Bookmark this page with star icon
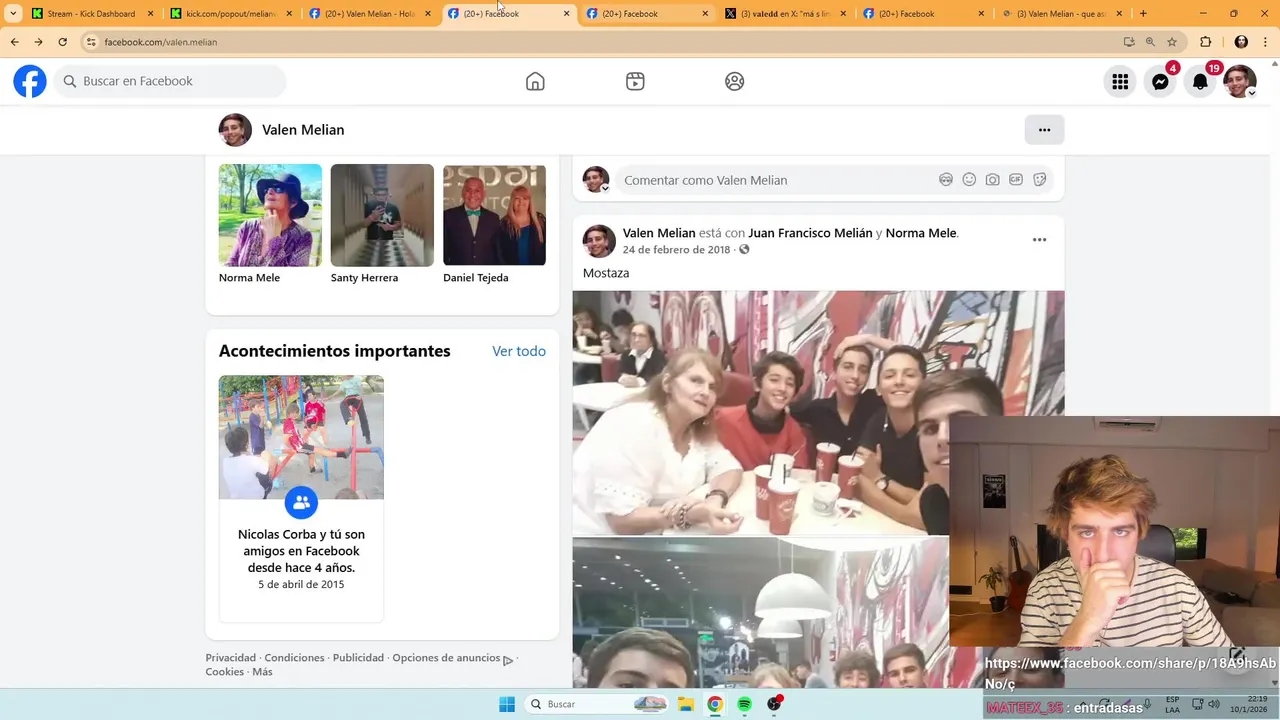 [x=1172, y=42]
